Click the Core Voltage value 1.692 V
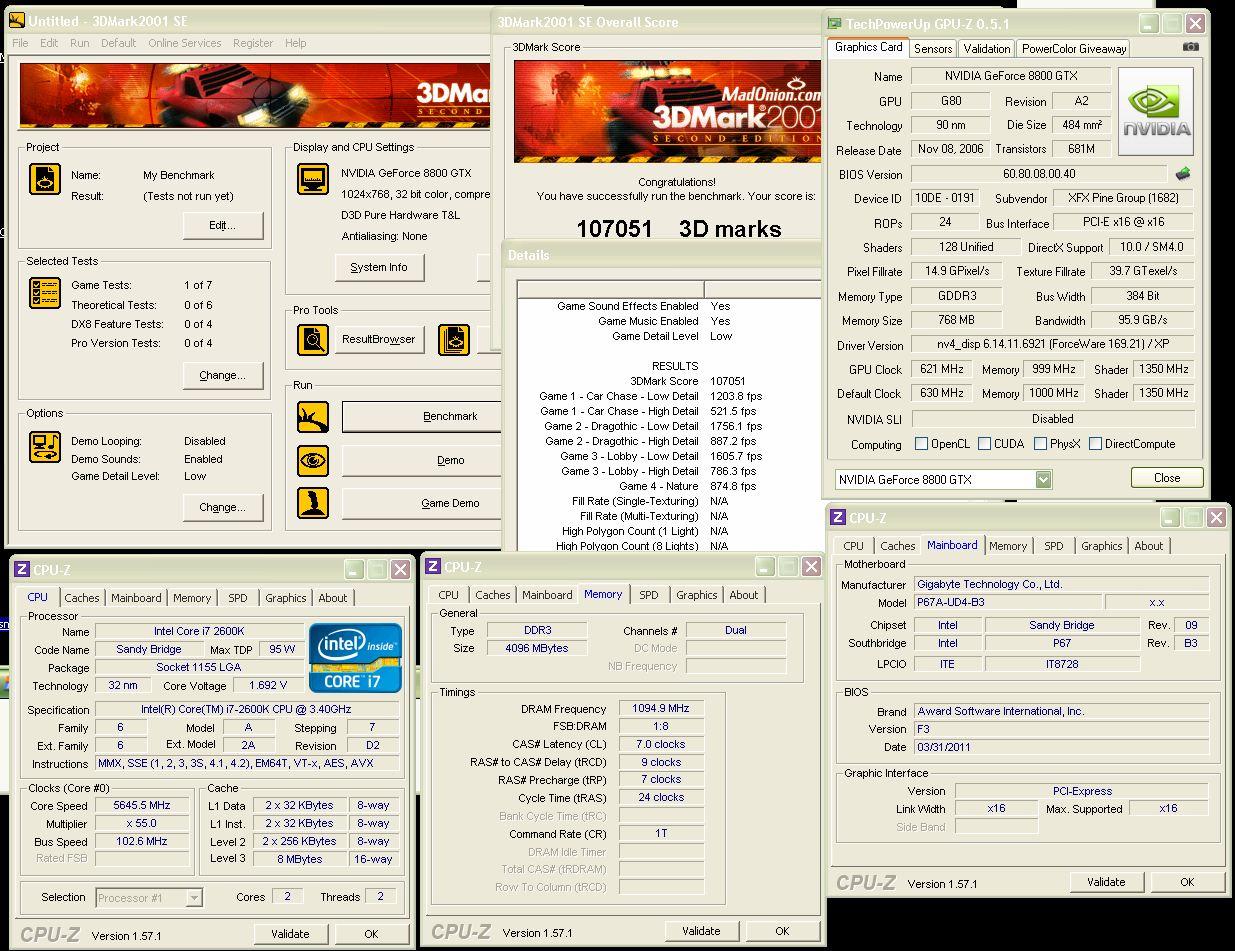Viewport: 1235px width, 951px height. click(x=268, y=686)
